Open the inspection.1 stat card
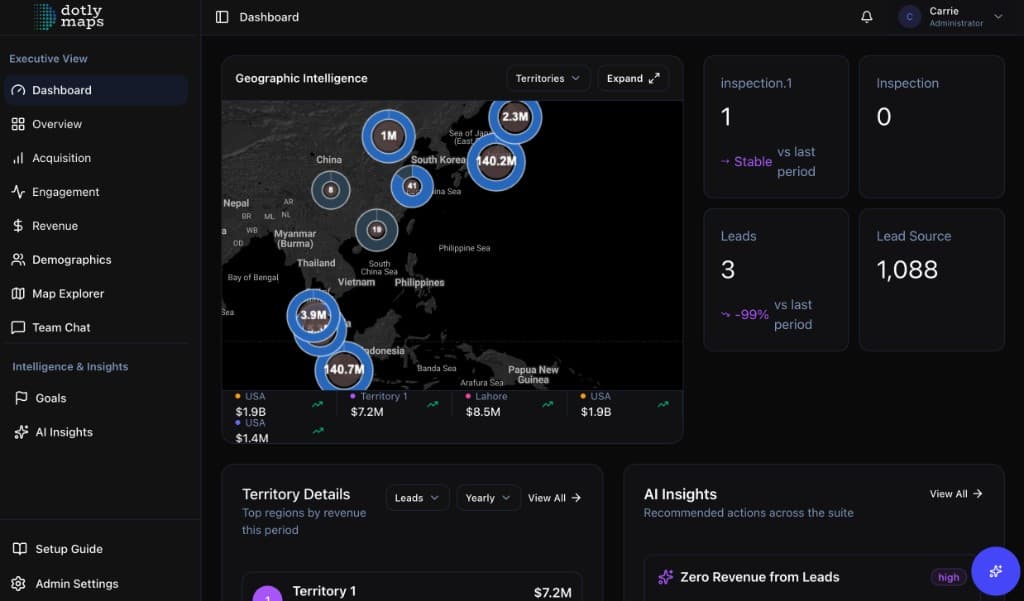The height and width of the screenshot is (601, 1024). click(x=776, y=127)
